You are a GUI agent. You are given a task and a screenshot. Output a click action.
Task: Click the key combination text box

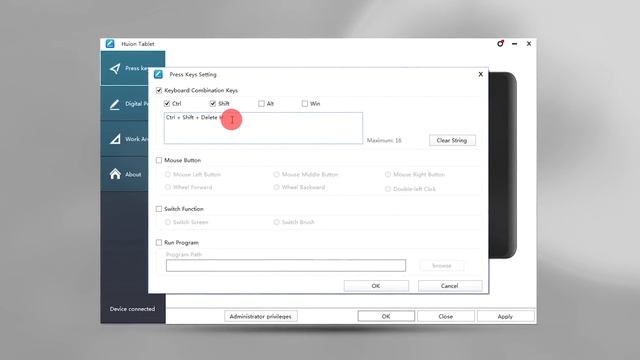coord(263,128)
